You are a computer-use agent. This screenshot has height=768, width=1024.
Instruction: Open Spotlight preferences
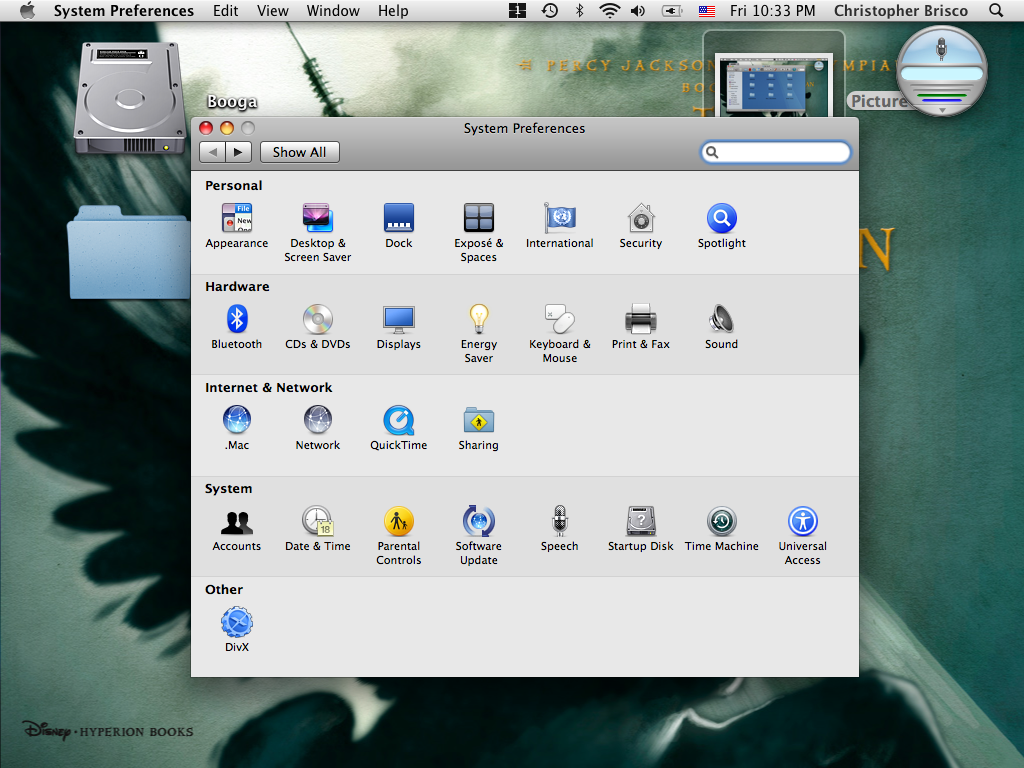click(x=721, y=218)
